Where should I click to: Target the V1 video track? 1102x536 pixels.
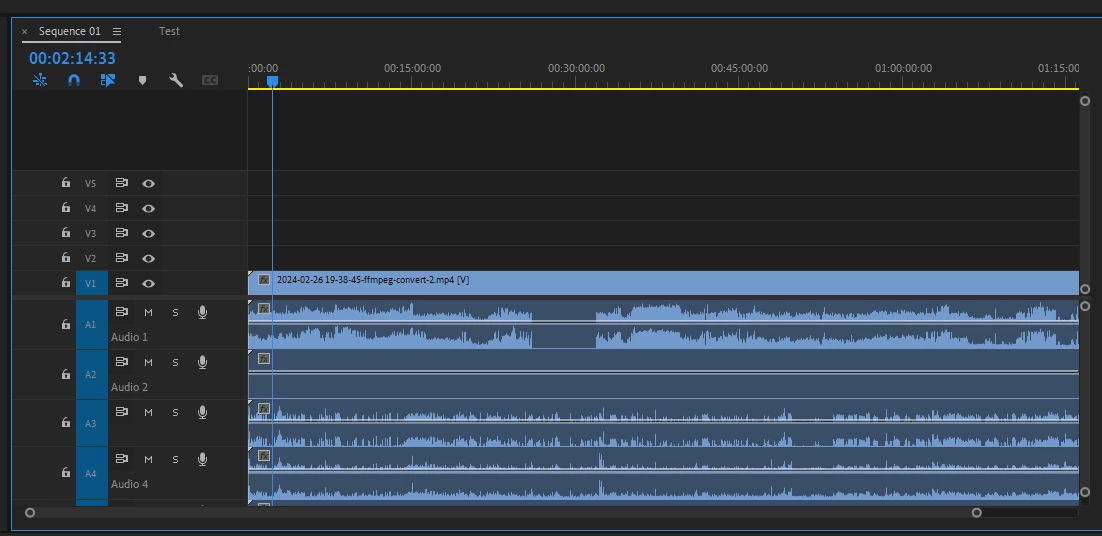(91, 283)
